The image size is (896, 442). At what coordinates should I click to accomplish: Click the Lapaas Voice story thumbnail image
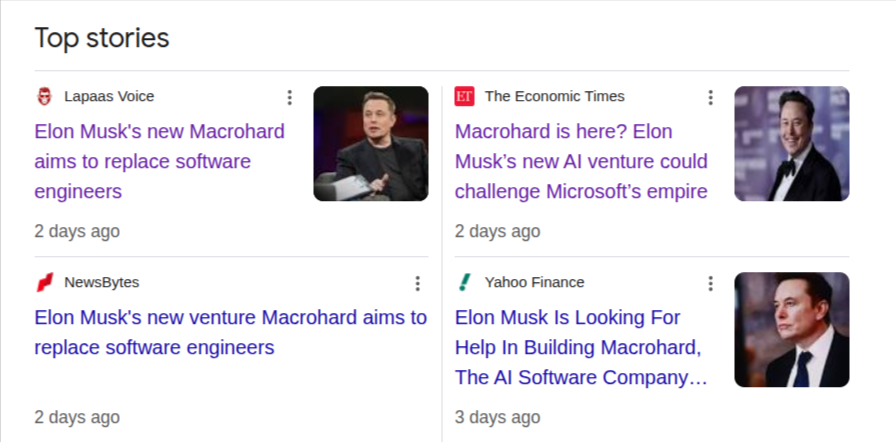[371, 144]
